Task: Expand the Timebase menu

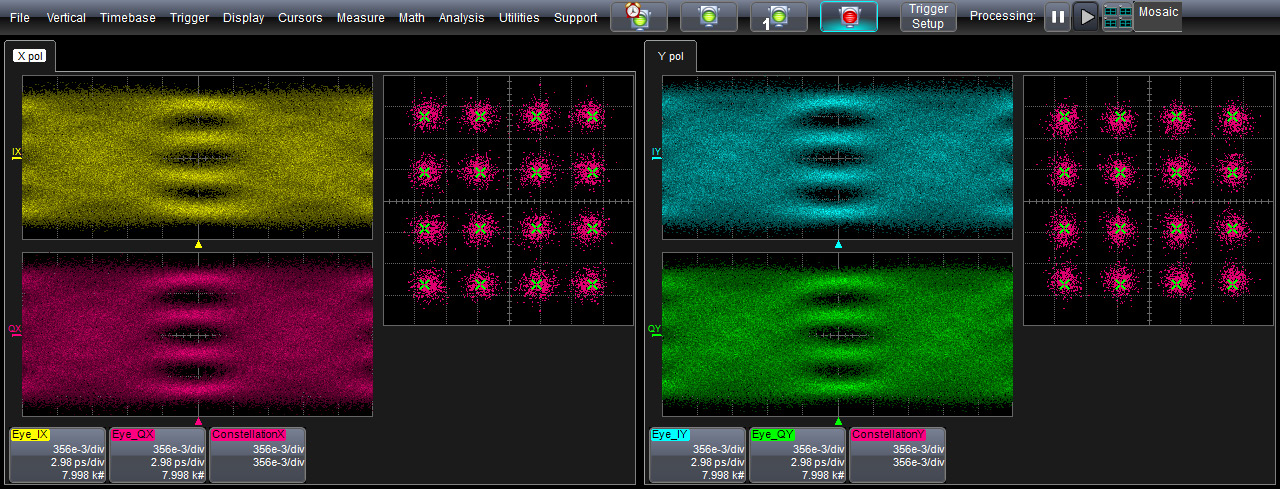Action: [127, 18]
